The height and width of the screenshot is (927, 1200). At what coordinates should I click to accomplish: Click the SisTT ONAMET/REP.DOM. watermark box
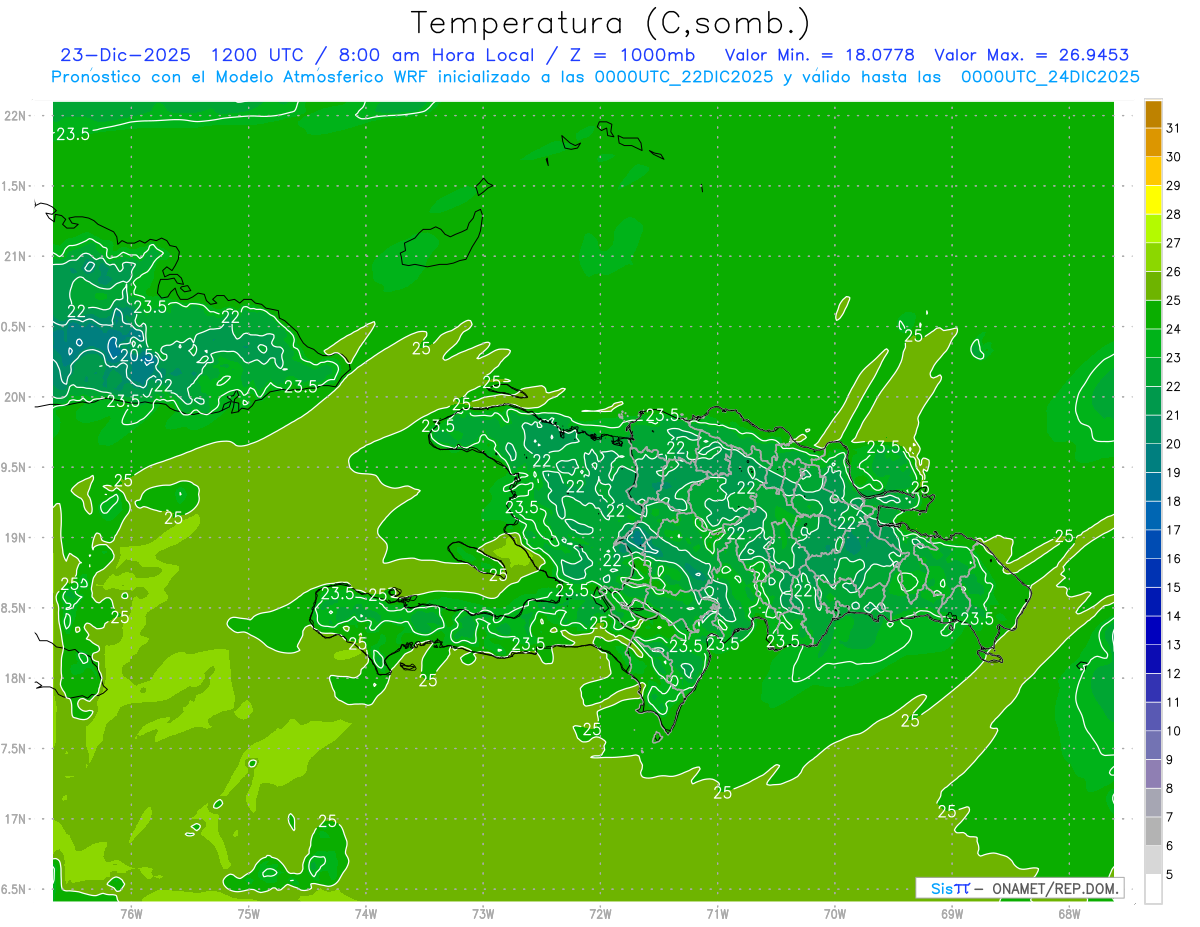1019,888
